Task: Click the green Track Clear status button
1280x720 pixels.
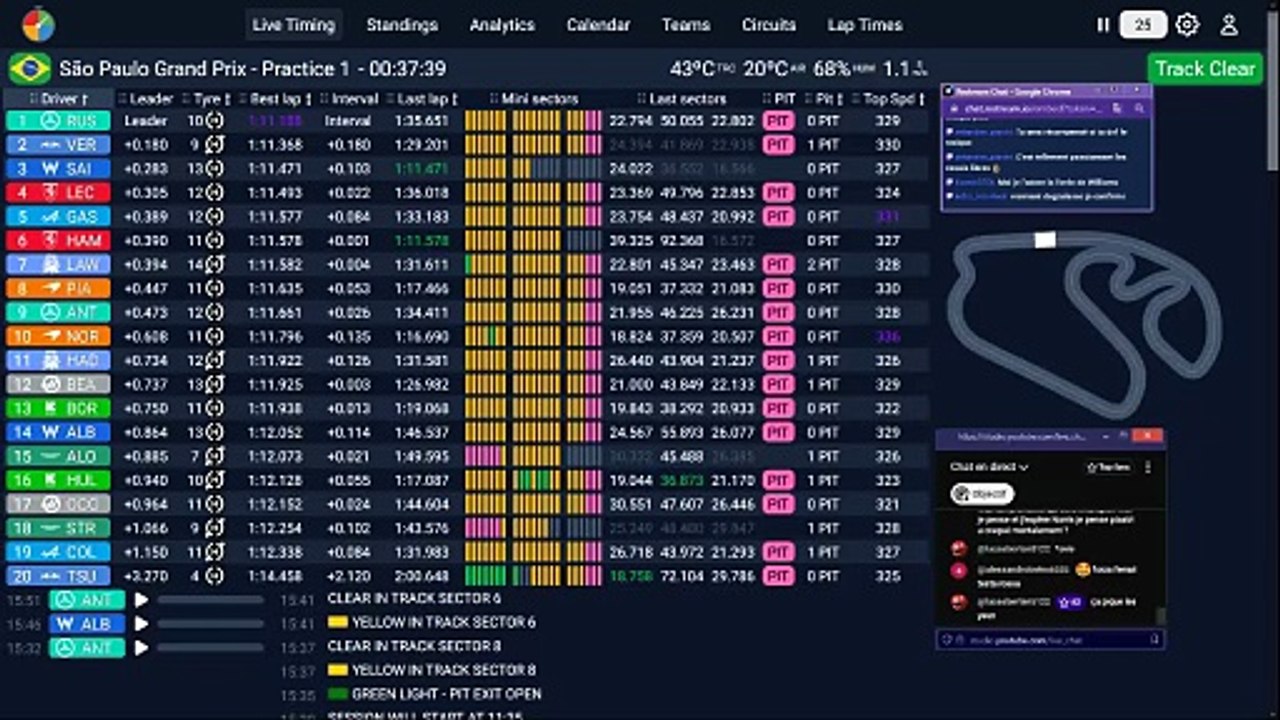Action: (x=1205, y=69)
